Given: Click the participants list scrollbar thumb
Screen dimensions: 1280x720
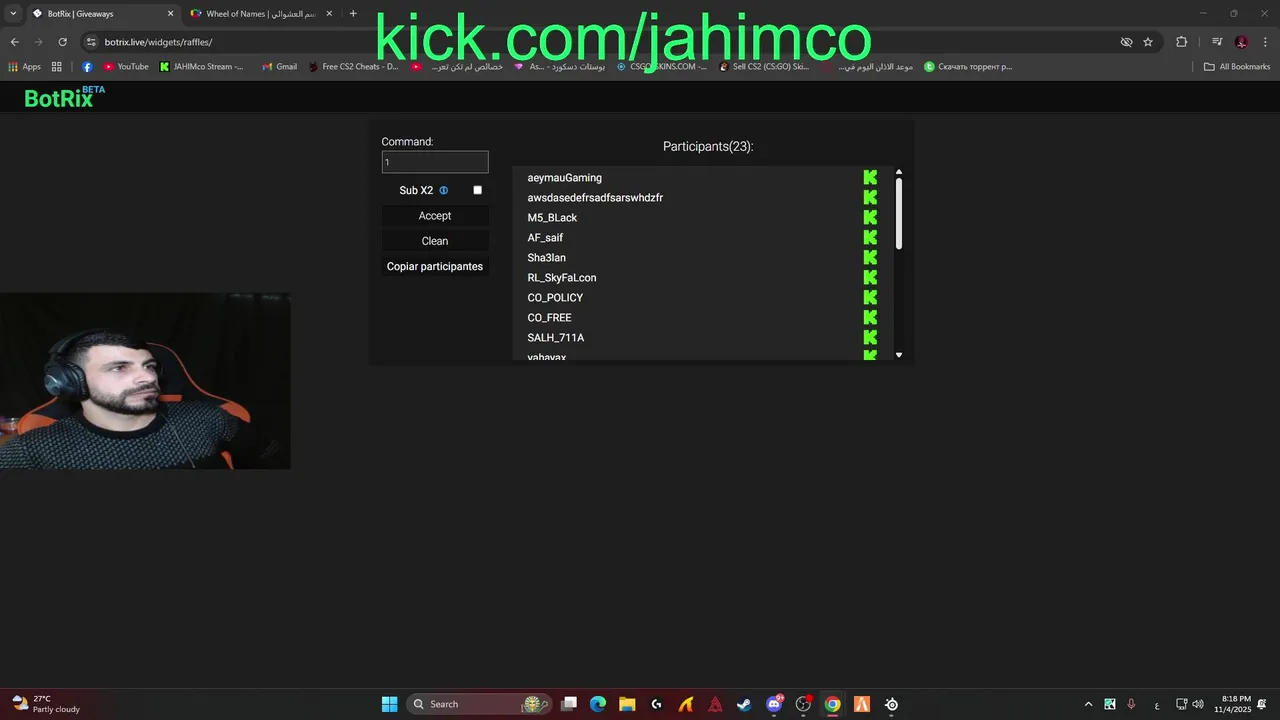Looking at the screenshot, I should tap(899, 214).
